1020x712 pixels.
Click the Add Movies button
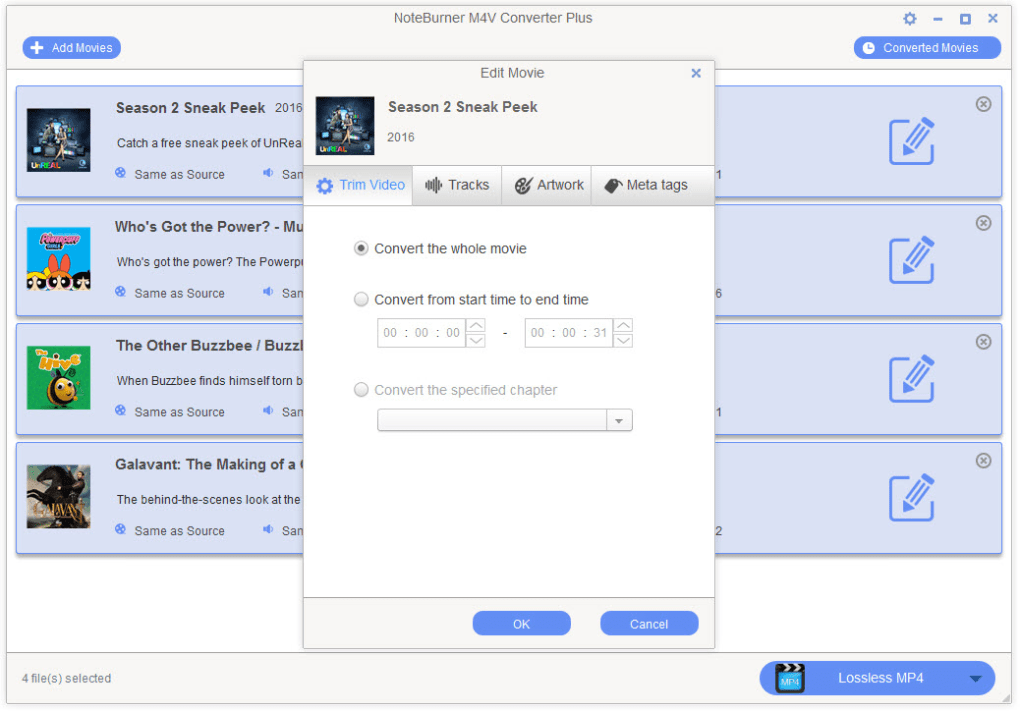coord(72,47)
